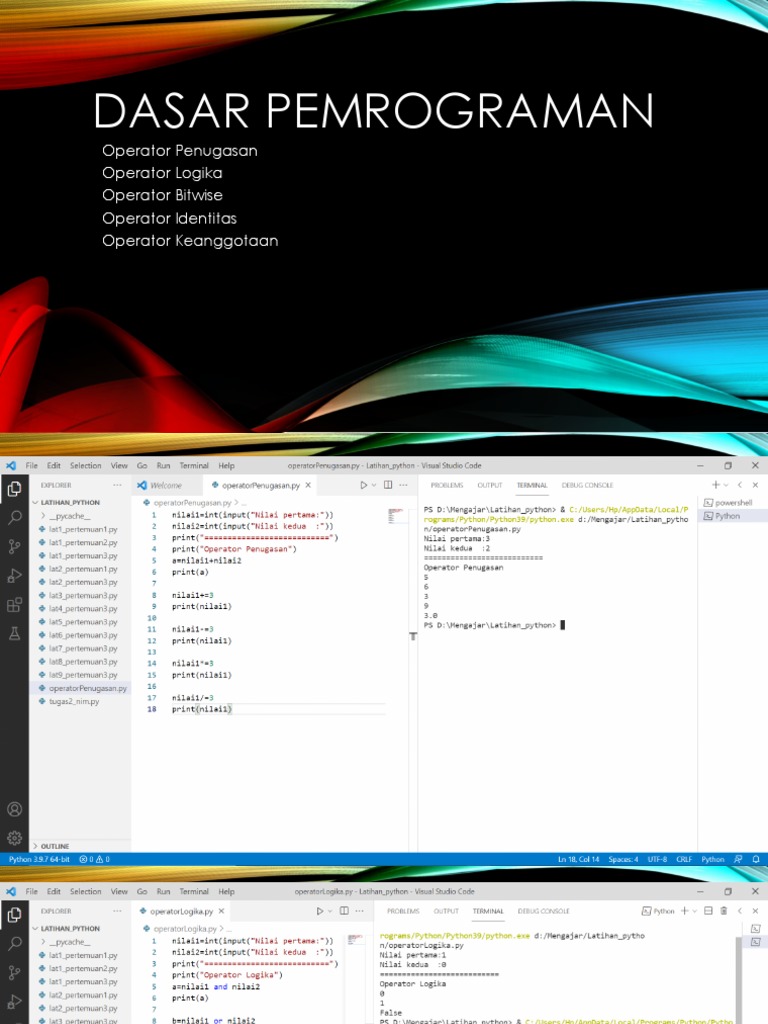768x1024 pixels.
Task: Close the operatorLogika.py tab
Action: coord(221,911)
